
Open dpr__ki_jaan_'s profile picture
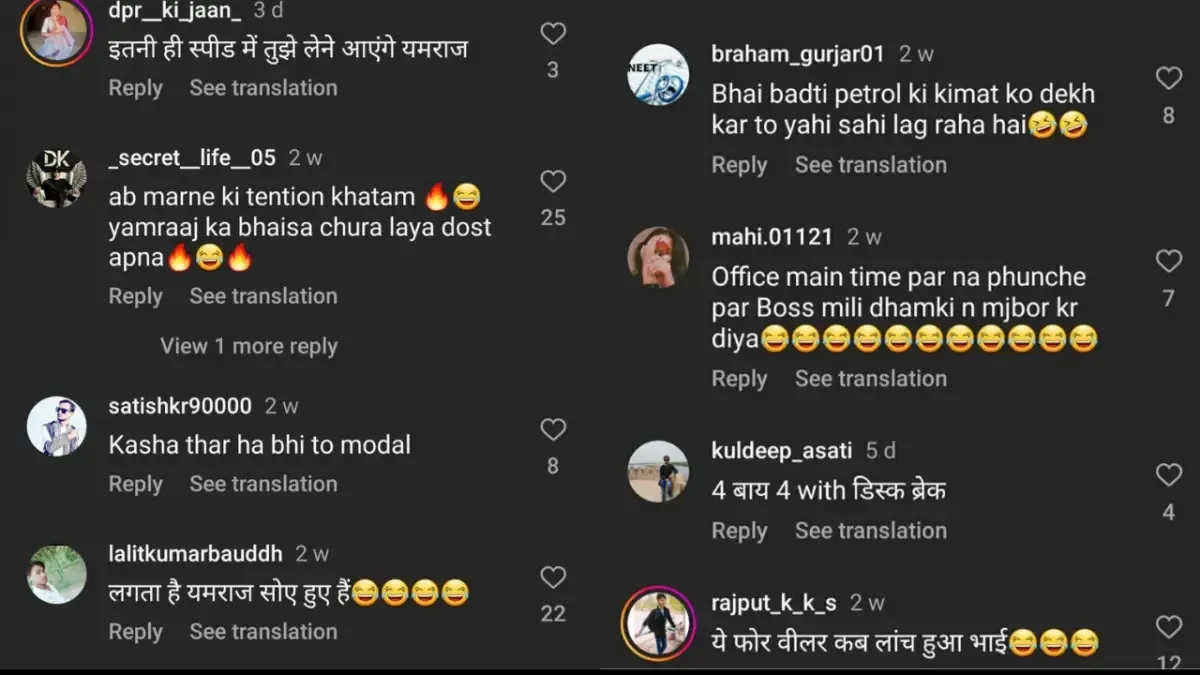[56, 32]
